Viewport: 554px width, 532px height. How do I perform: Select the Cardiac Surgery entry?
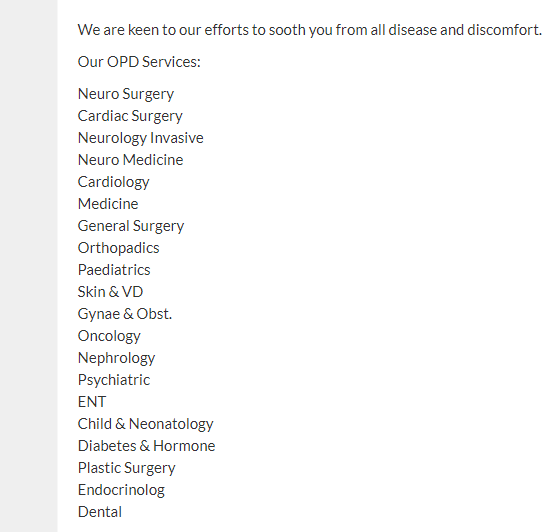(x=130, y=116)
